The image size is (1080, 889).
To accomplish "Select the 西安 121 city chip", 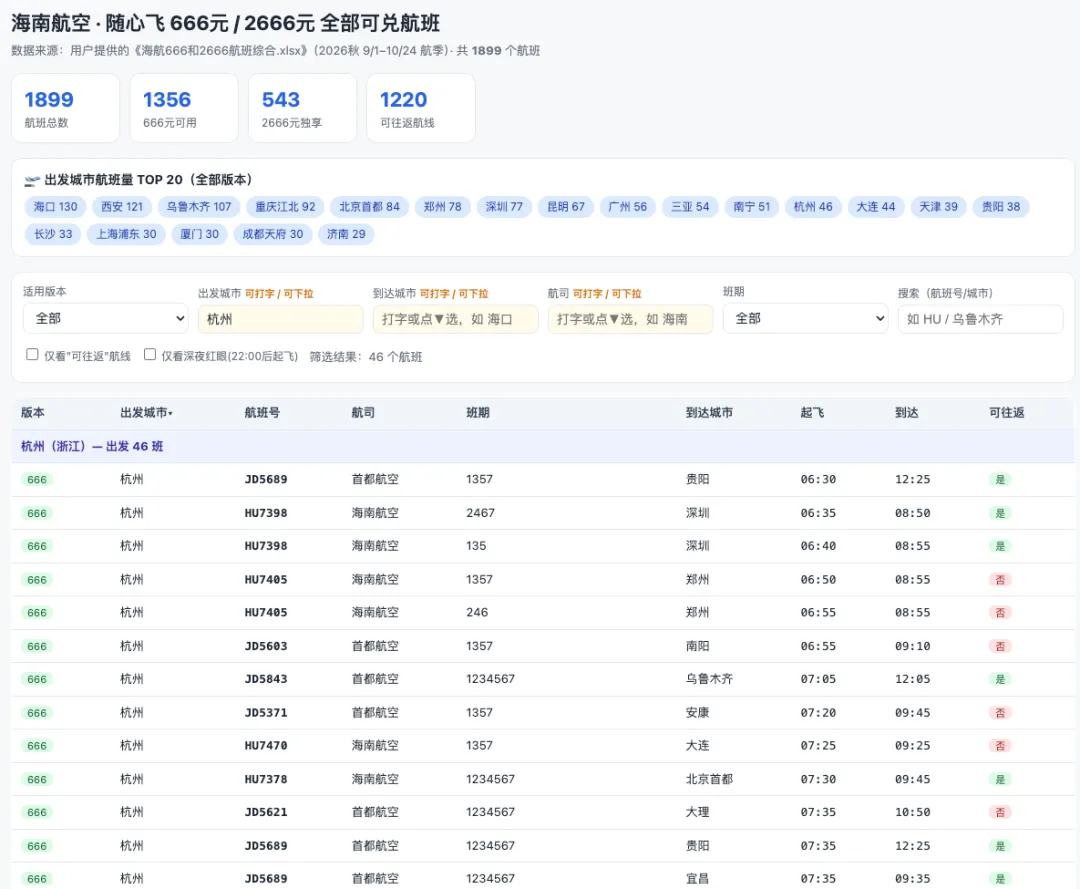I will click(122, 207).
